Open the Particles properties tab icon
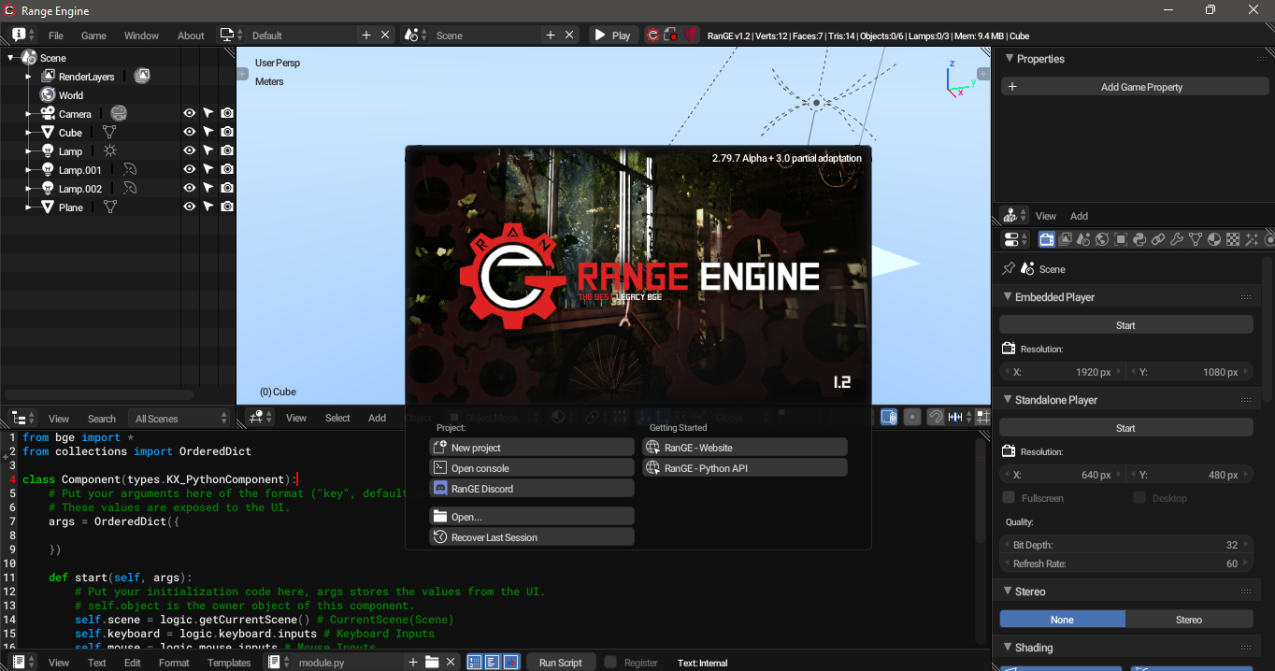This screenshot has height=671, width=1275. click(1251, 240)
